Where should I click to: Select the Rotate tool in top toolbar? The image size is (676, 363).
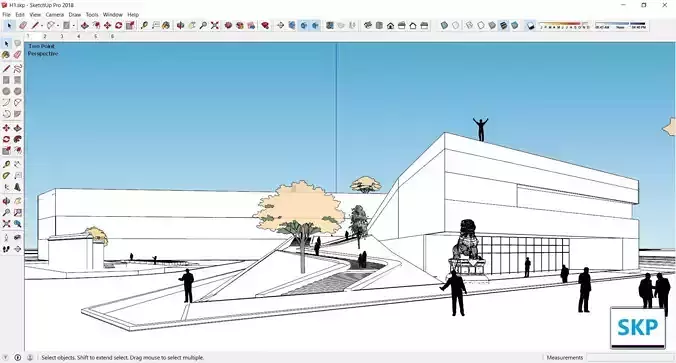point(119,25)
